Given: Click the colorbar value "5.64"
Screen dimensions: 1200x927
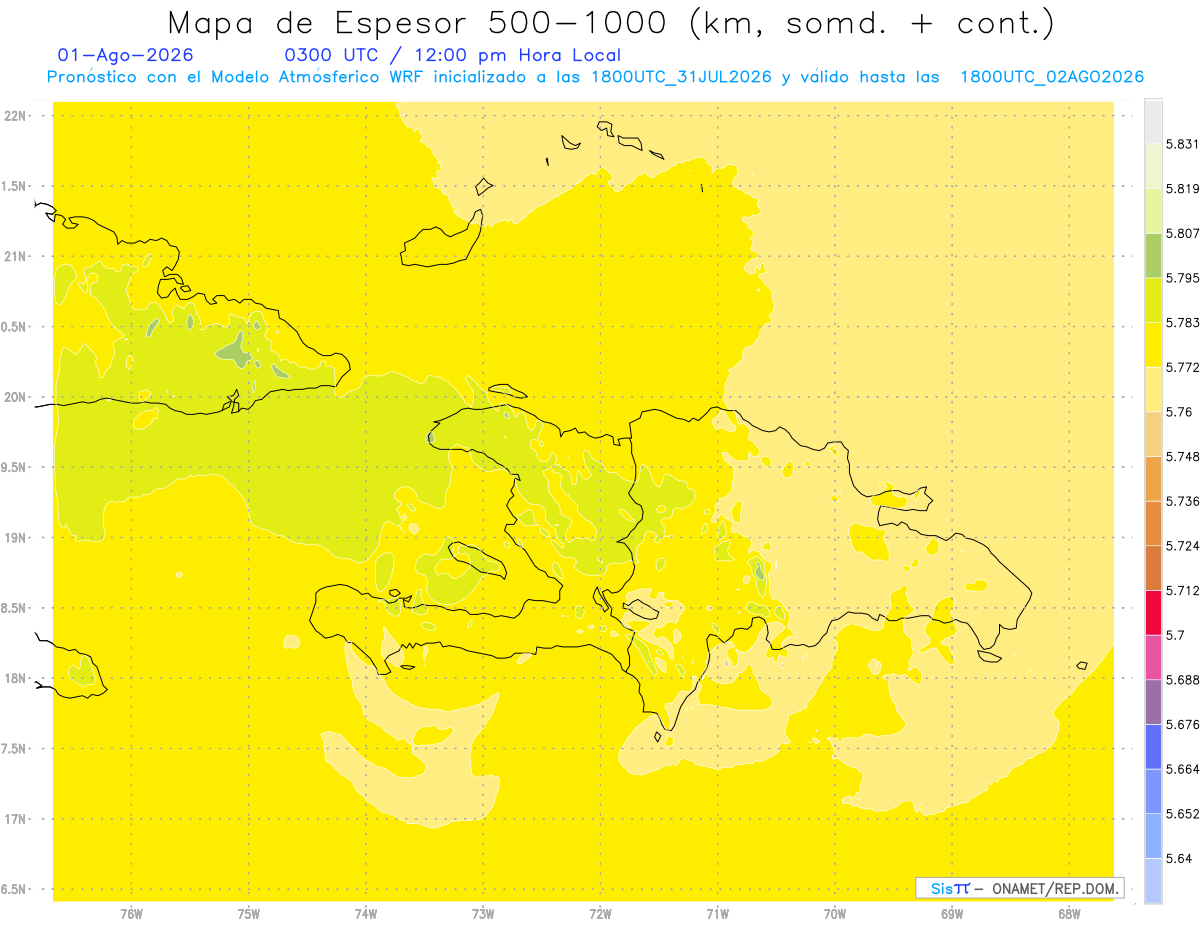Looking at the screenshot, I should coord(1178,858).
